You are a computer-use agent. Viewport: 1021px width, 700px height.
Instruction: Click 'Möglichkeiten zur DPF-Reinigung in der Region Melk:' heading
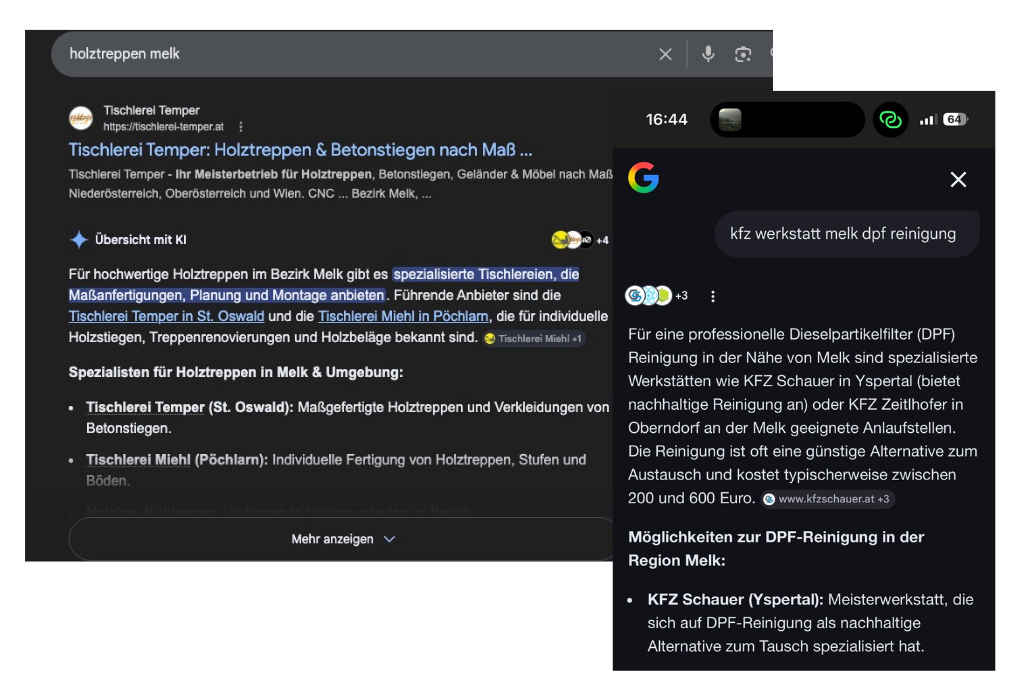pos(776,549)
